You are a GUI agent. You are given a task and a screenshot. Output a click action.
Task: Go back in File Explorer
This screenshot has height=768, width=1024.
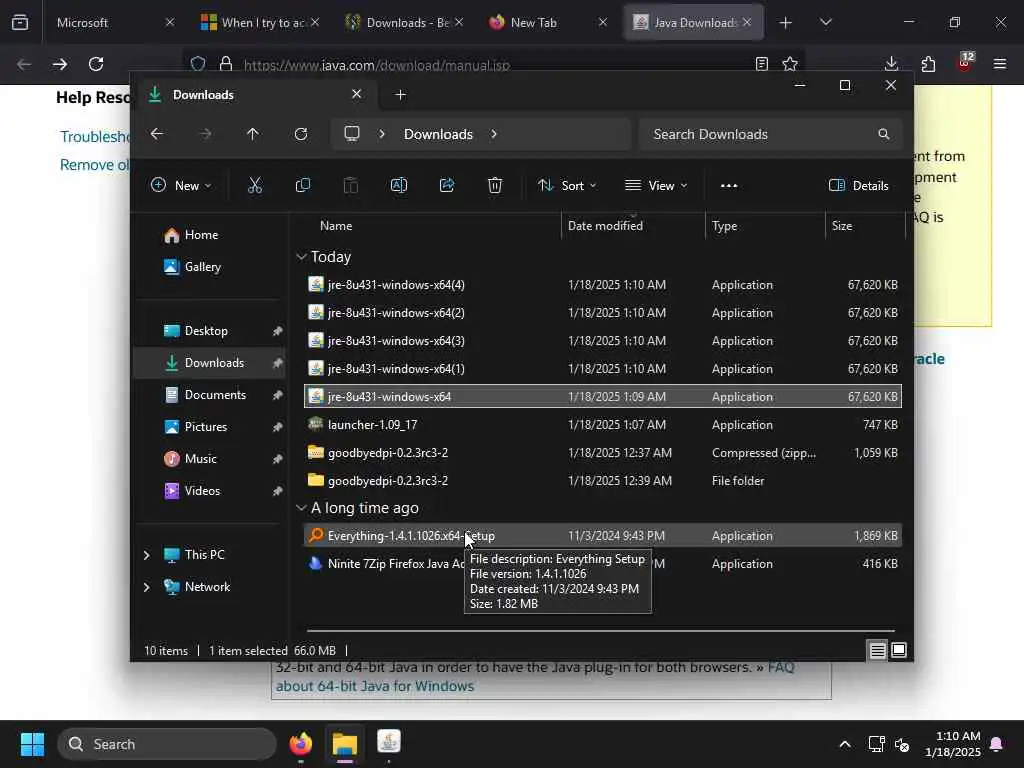click(x=157, y=134)
